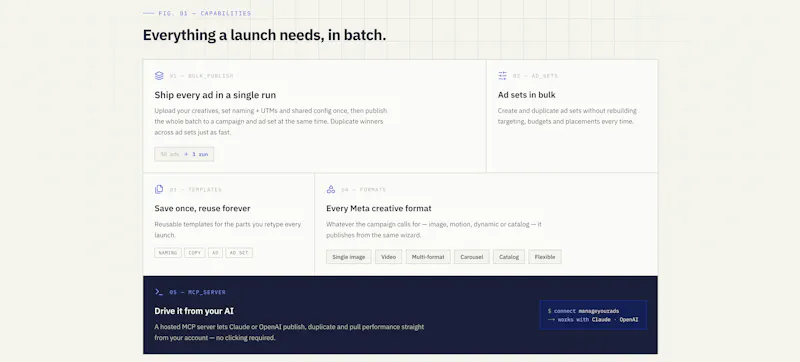The width and height of the screenshot is (800, 362).
Task: Click the AD template tag
Action: 215,253
